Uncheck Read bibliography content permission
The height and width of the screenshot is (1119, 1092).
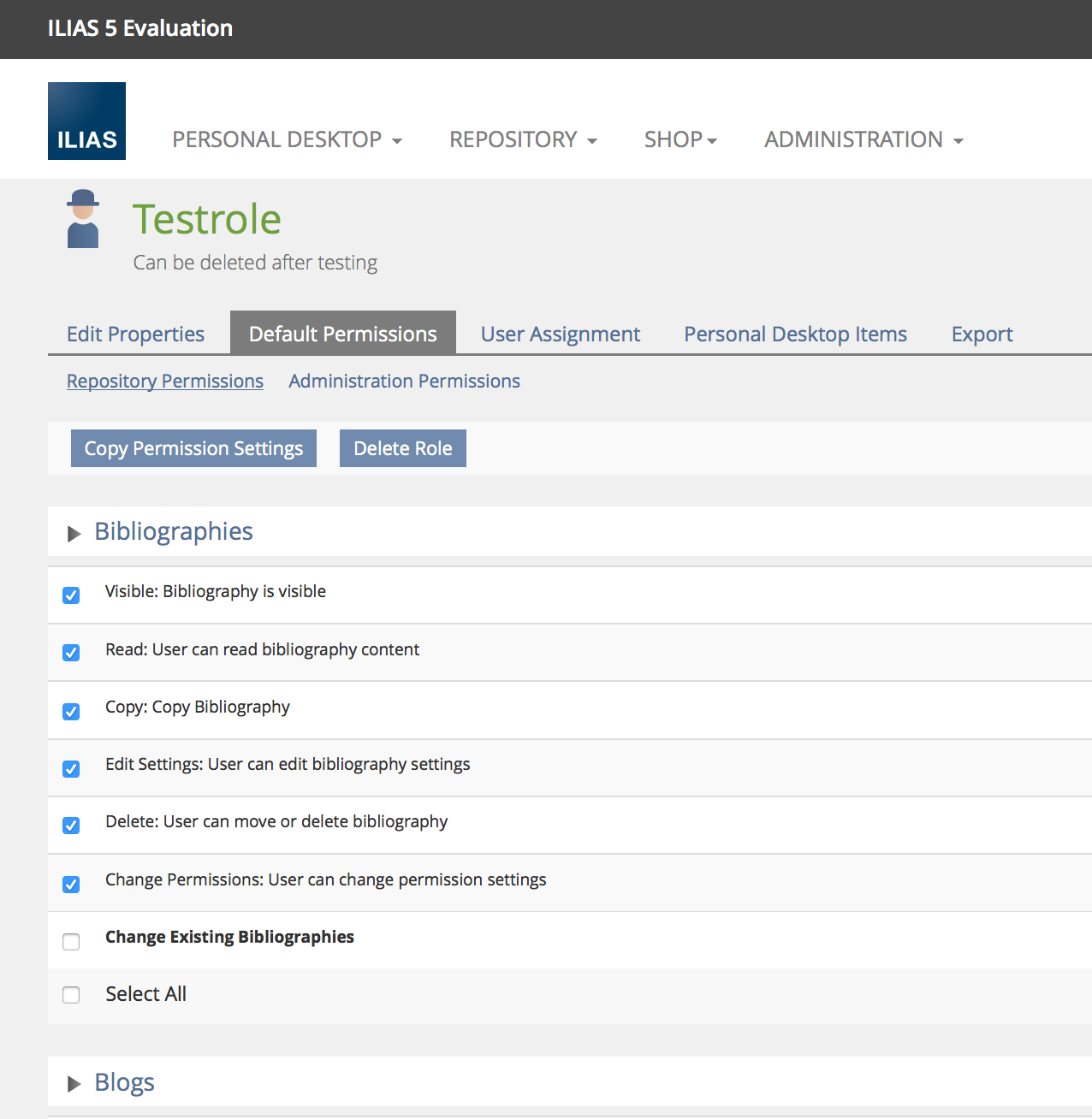(71, 653)
